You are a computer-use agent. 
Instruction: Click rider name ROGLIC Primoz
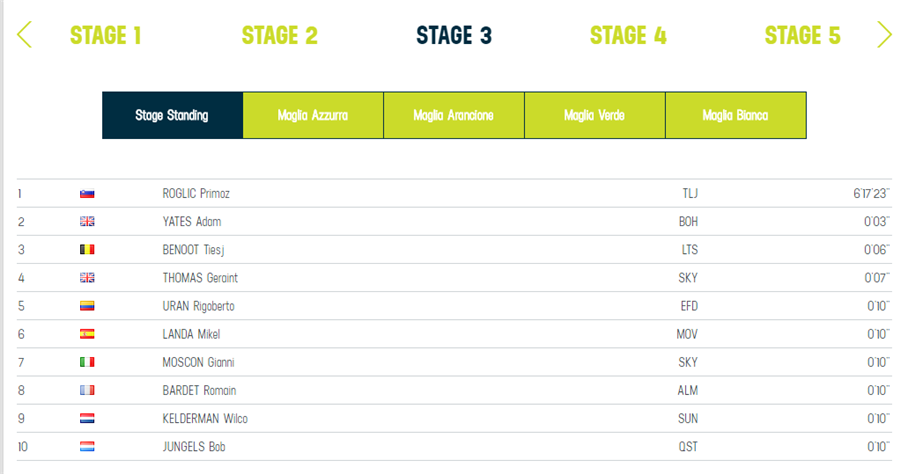196,194
